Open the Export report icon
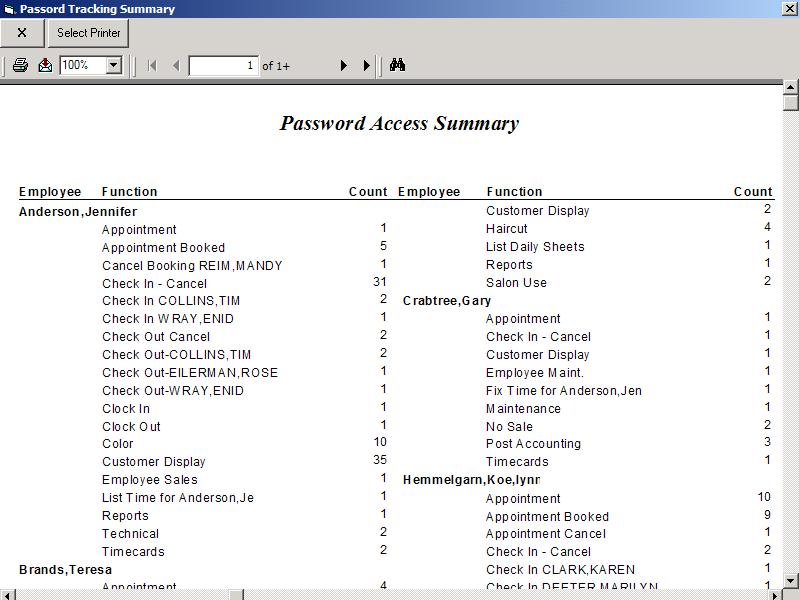The height and width of the screenshot is (600, 800). coord(45,65)
